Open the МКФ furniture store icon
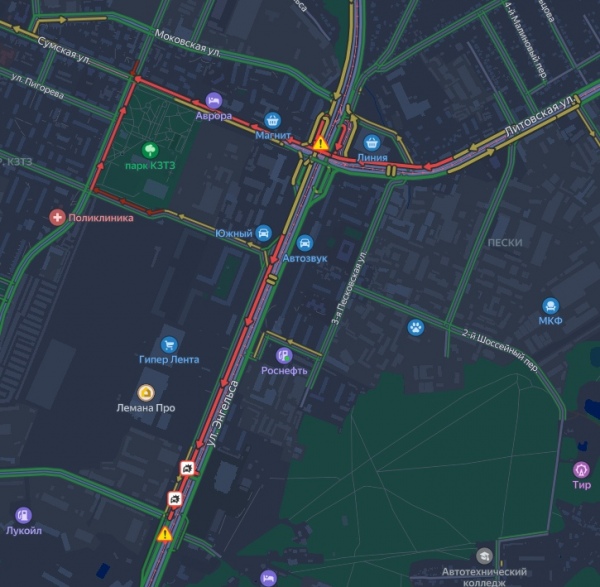The width and height of the screenshot is (600, 587). pos(551,306)
